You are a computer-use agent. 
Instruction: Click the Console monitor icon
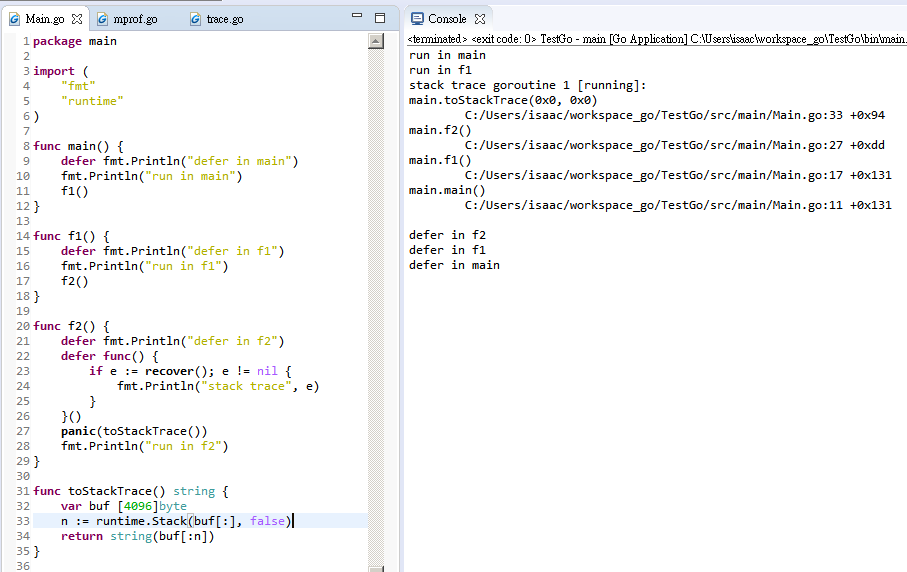pos(417,19)
